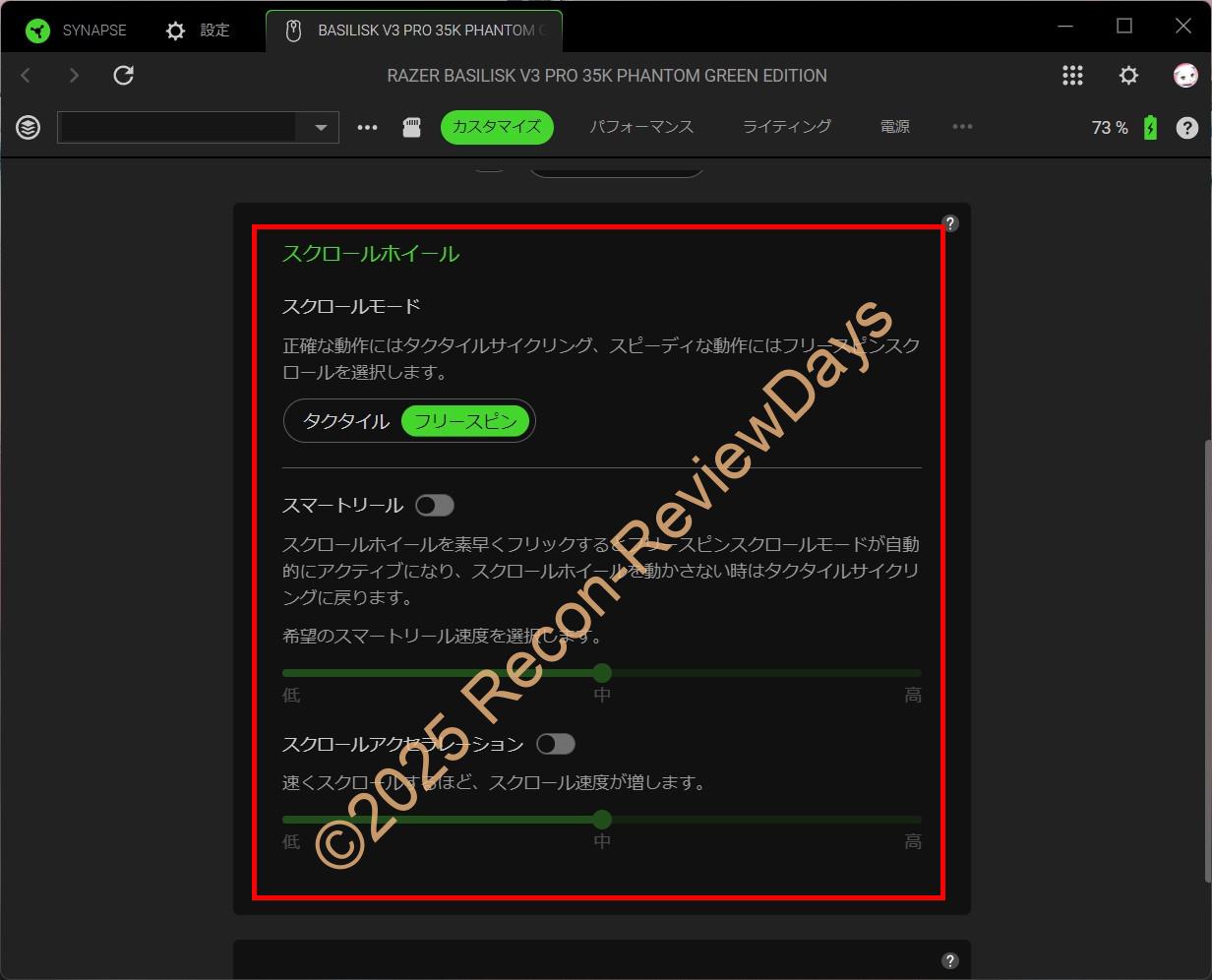Open profile options three-dot menu

point(367,127)
